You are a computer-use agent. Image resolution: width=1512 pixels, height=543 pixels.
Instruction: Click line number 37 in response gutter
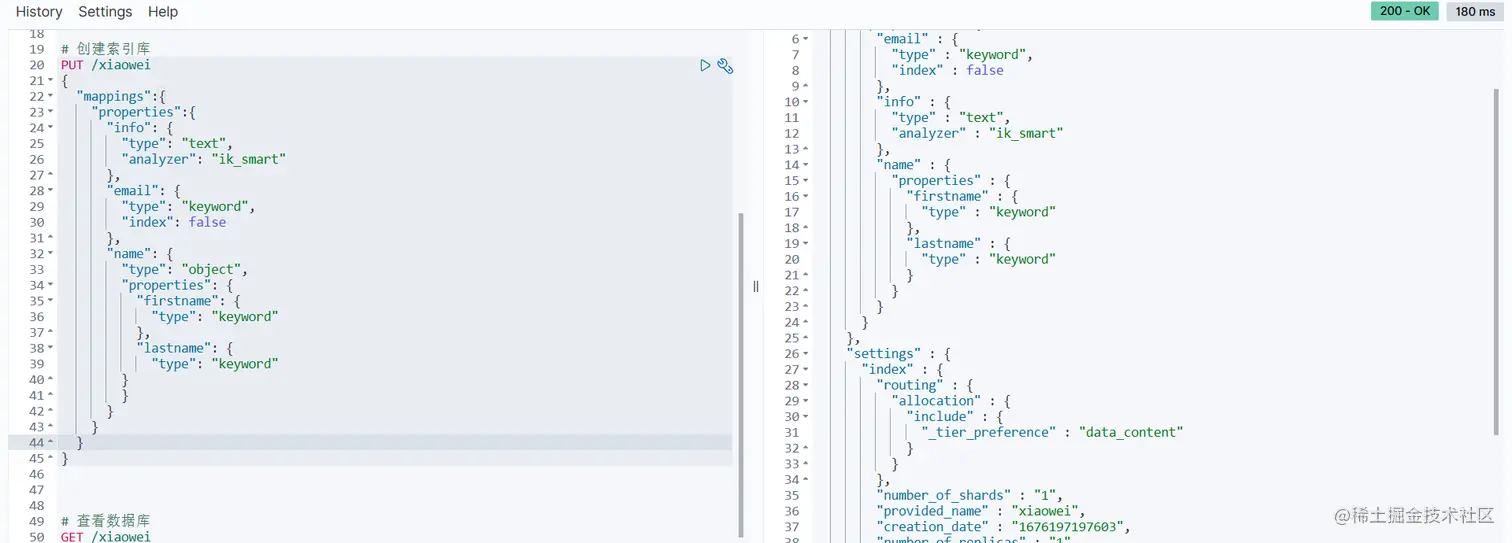pos(792,527)
